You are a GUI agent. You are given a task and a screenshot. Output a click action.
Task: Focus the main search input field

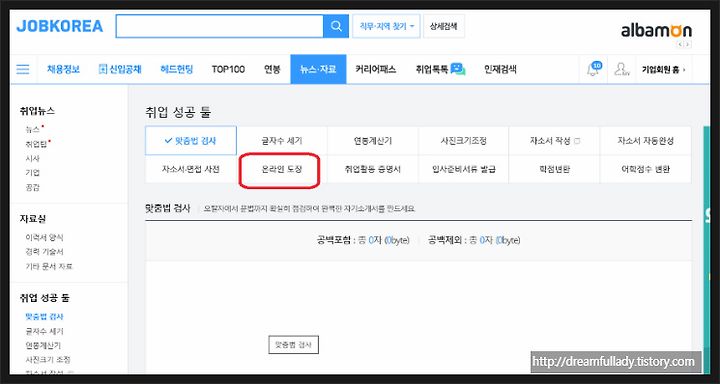click(x=219, y=26)
